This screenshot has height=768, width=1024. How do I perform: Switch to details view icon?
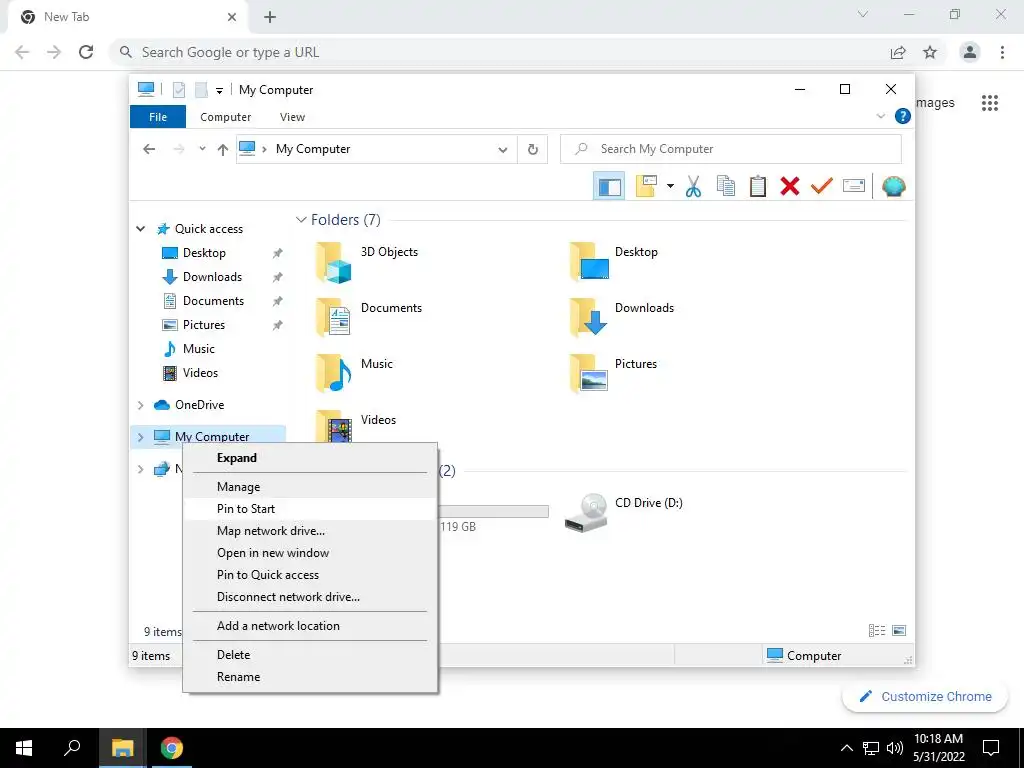tap(877, 630)
